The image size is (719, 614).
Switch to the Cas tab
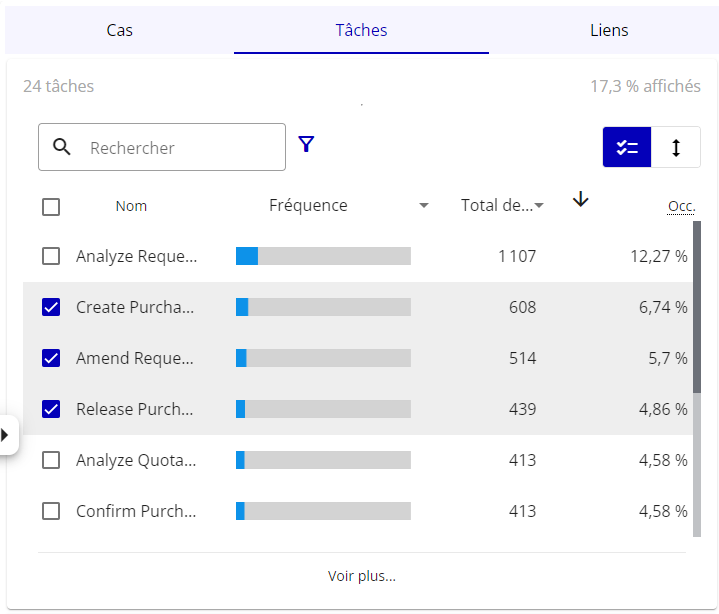point(120,30)
